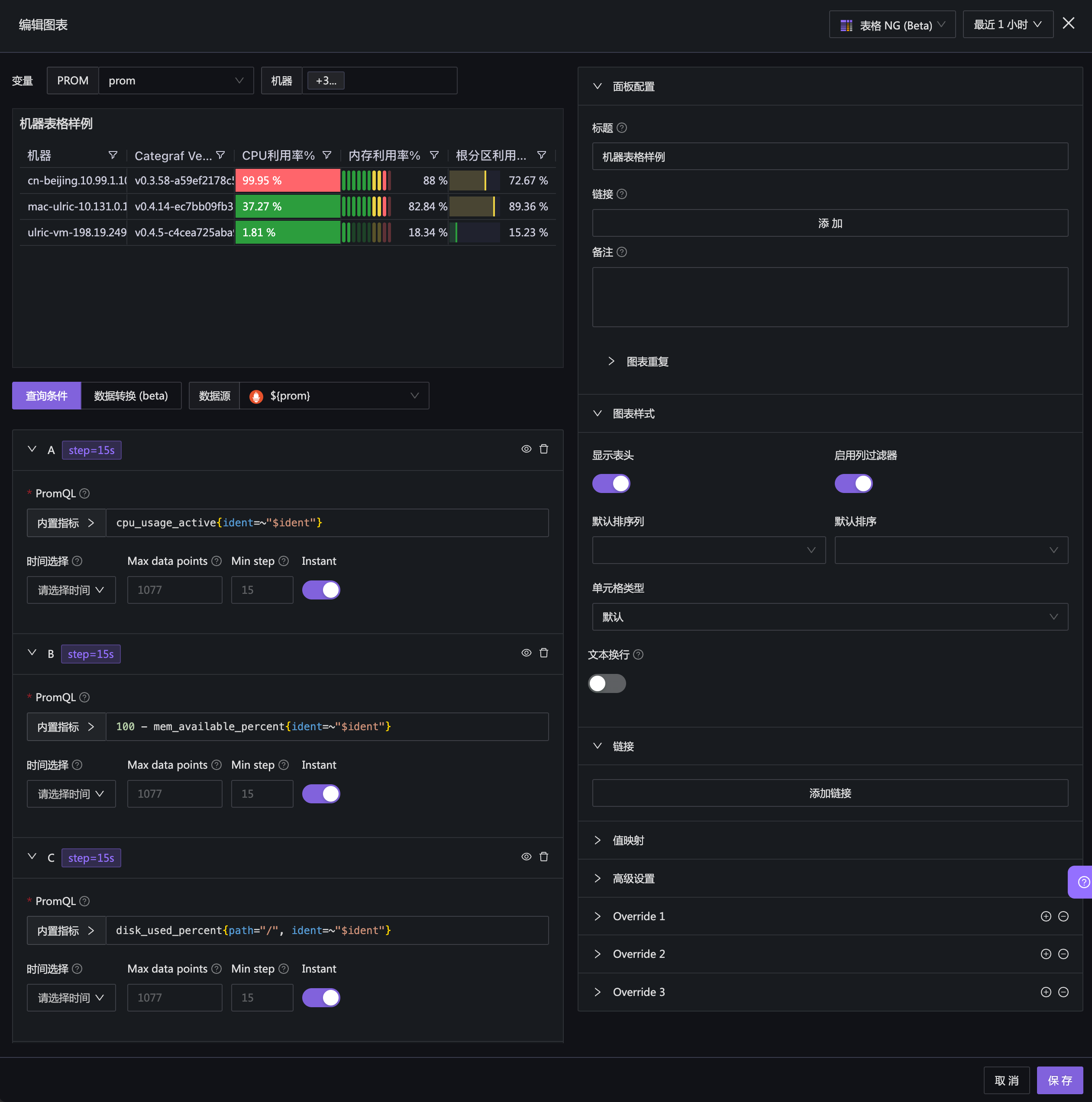Turn off Instant toggle for query A

[x=321, y=590]
